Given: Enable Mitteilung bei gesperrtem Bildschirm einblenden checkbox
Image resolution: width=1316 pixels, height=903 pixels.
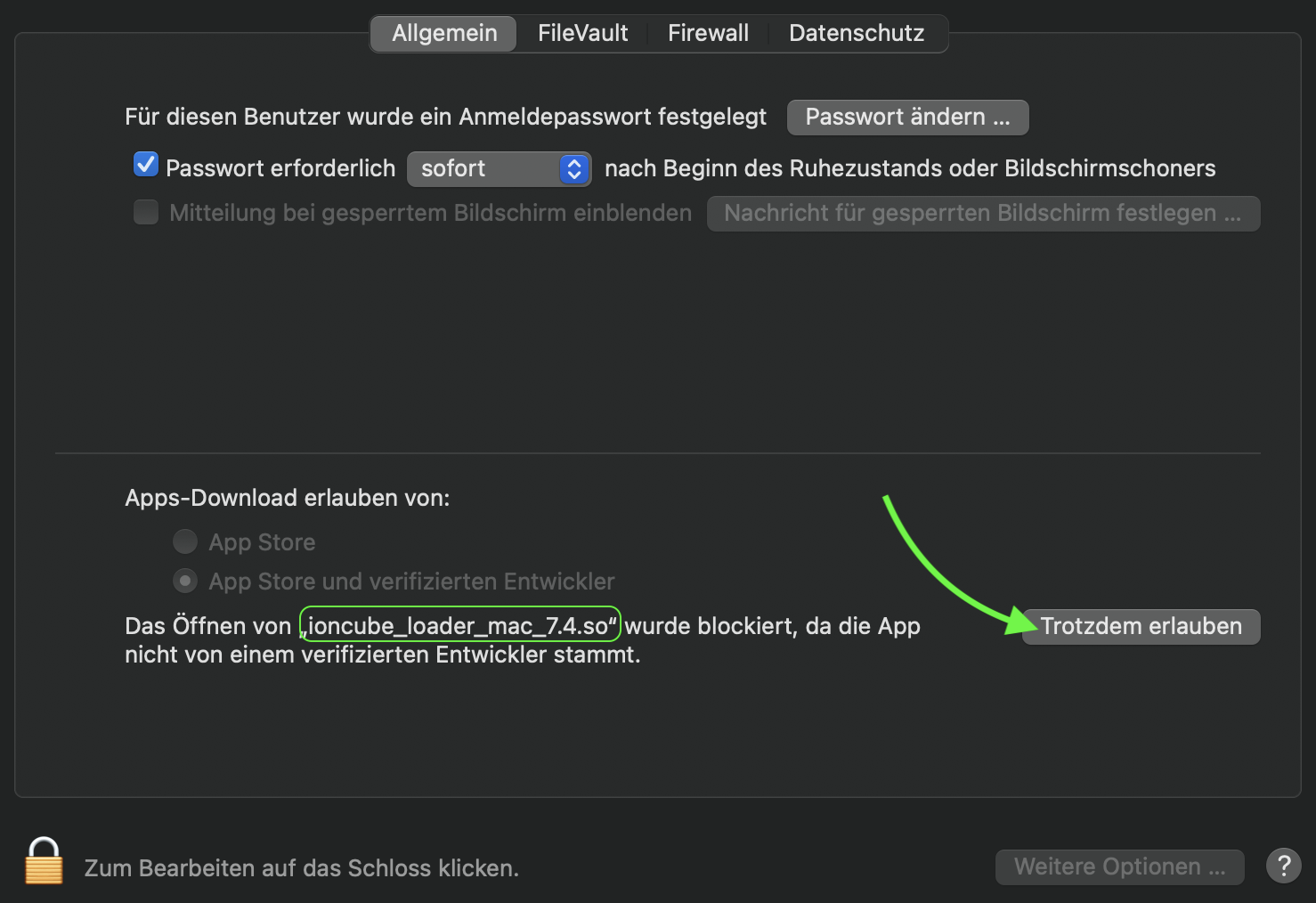Looking at the screenshot, I should pyautogui.click(x=146, y=213).
